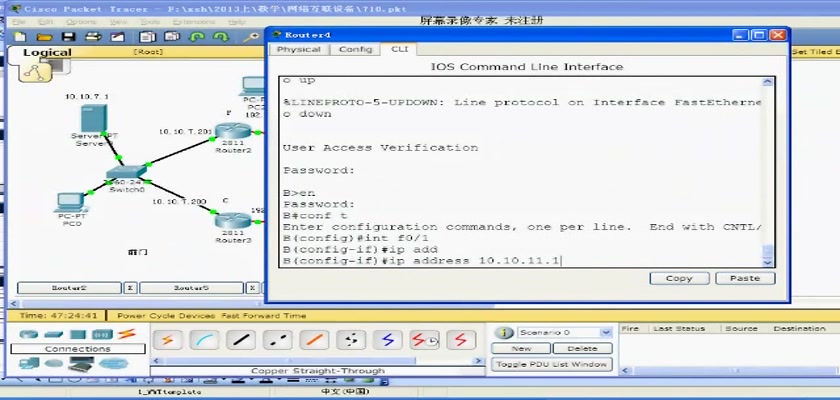
Task: Select the Connections lightning category icon
Action: point(127,334)
